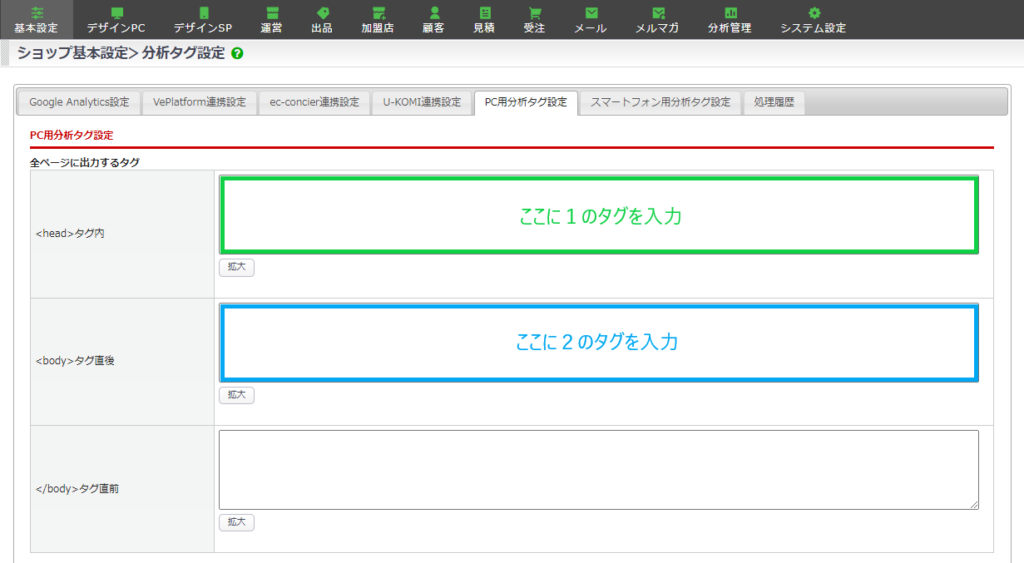Open the 受注 shopping cart icon
The image size is (1024, 563).
click(x=535, y=13)
